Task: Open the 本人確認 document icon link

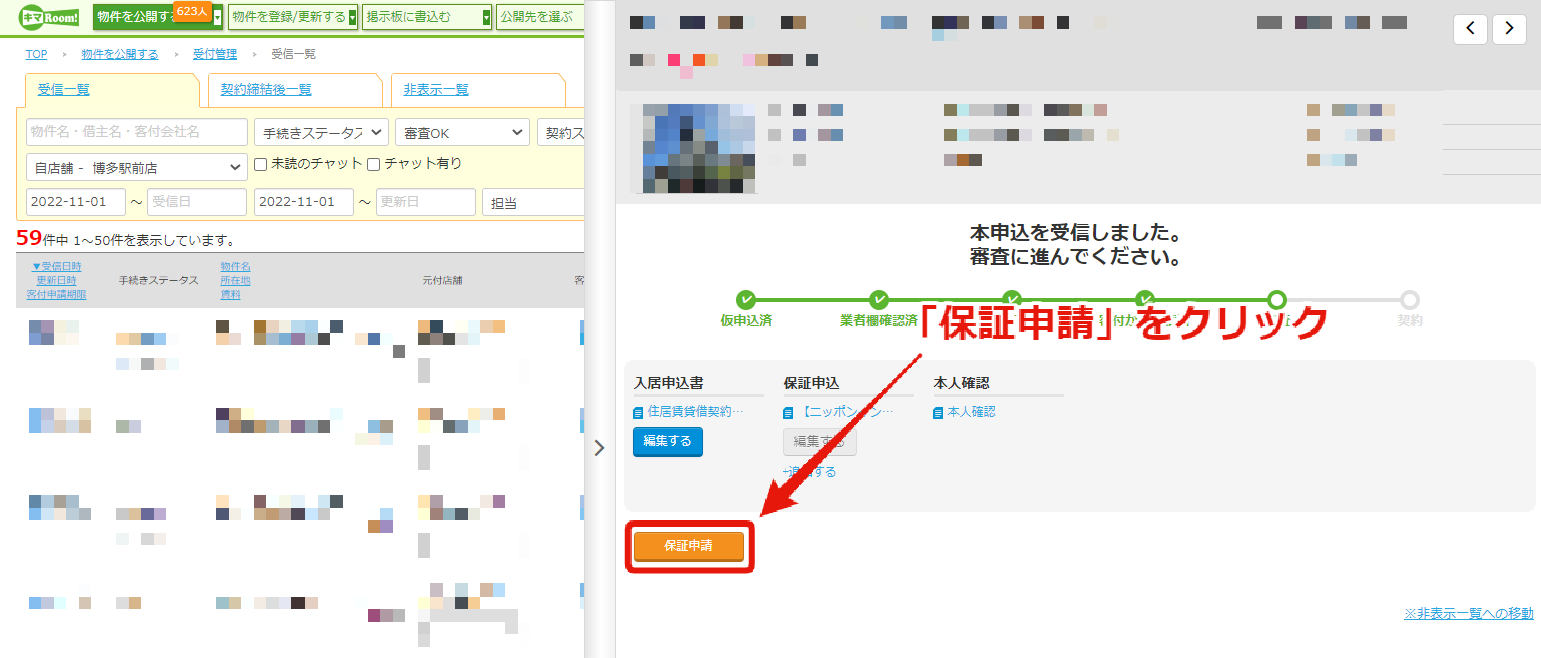Action: coord(938,412)
